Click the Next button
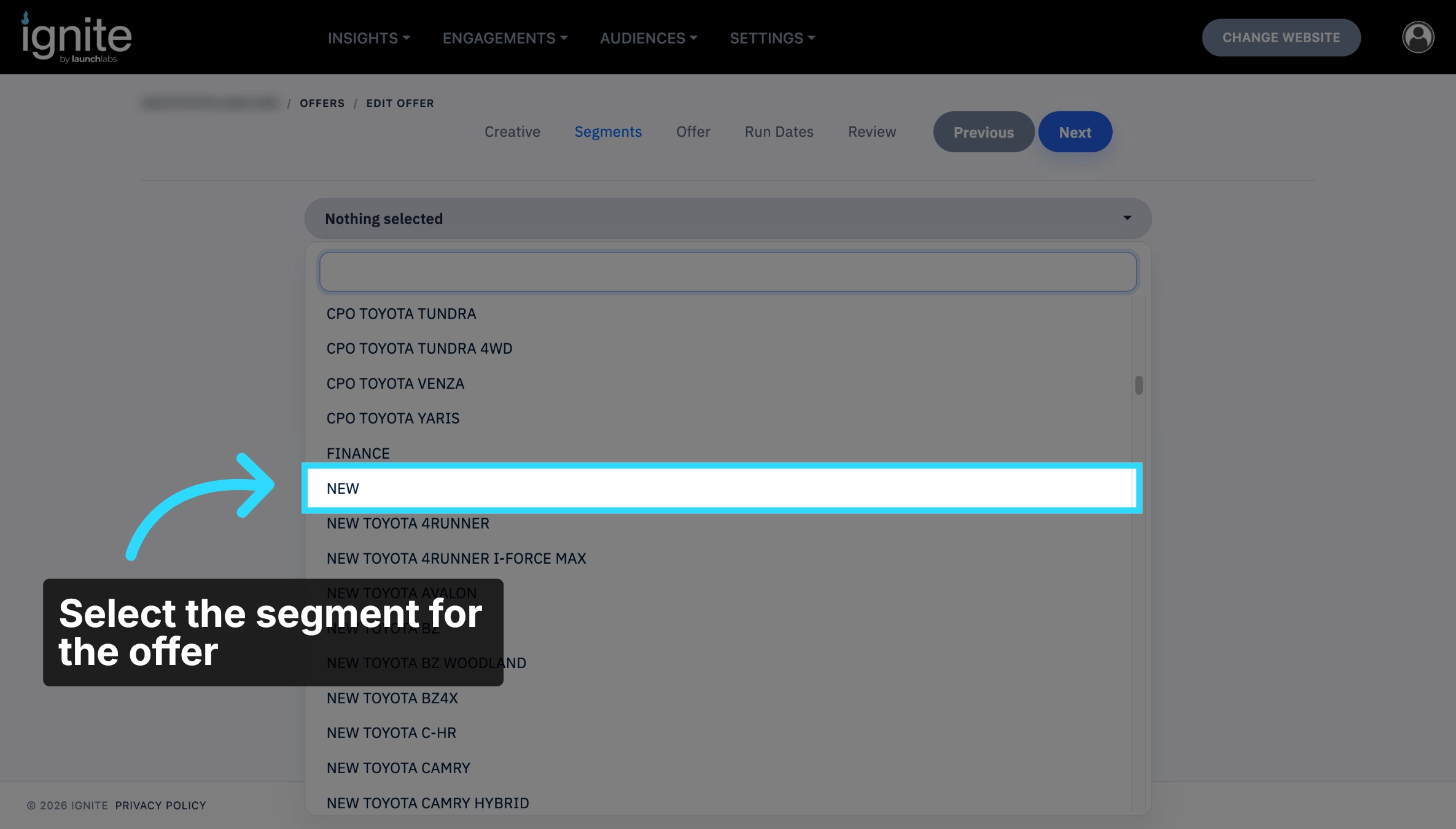1456x829 pixels. [1075, 132]
